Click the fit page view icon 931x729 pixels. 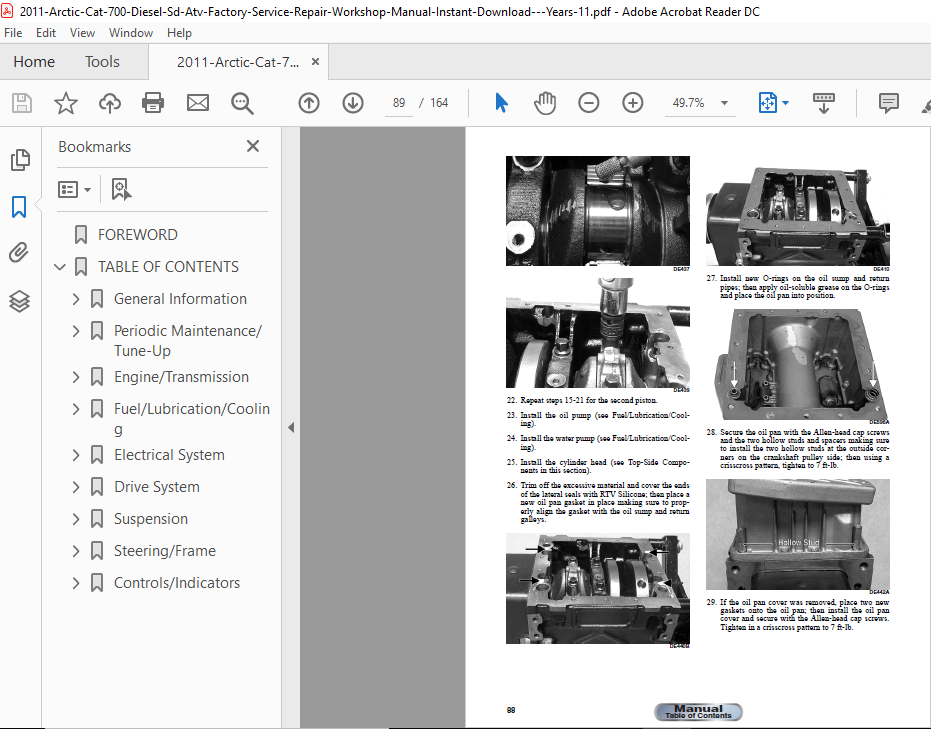point(768,103)
